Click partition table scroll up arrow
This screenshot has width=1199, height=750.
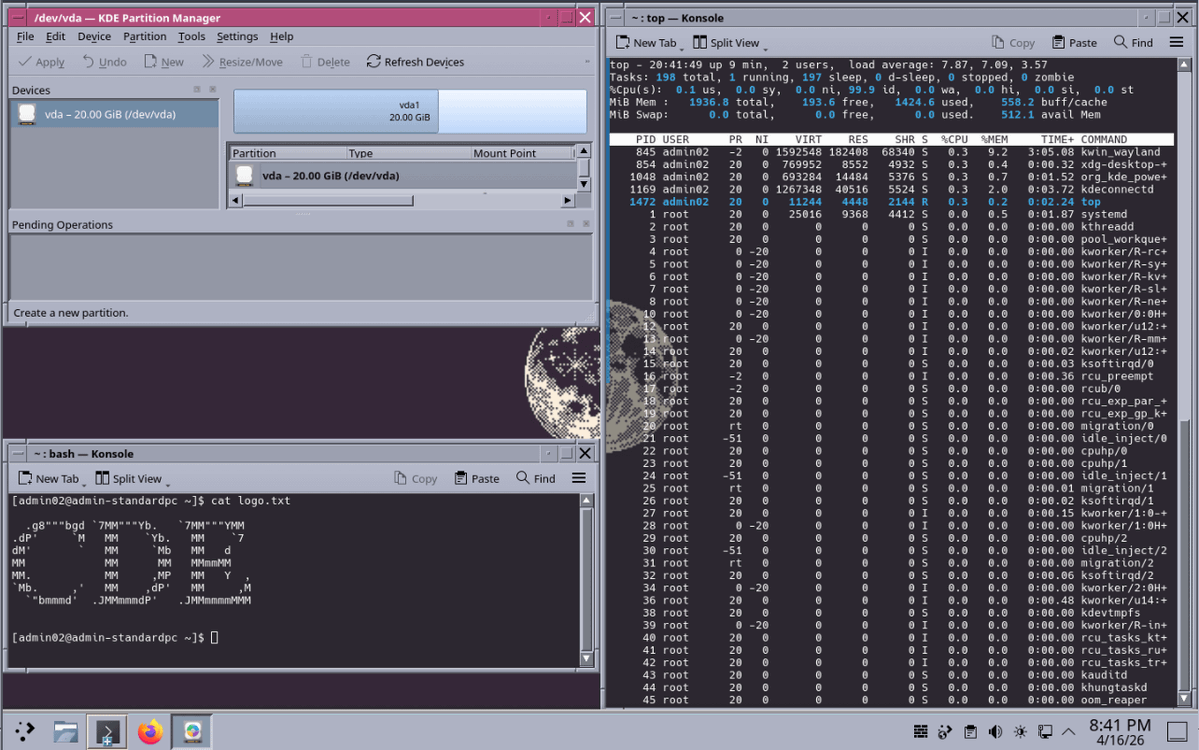pos(583,151)
